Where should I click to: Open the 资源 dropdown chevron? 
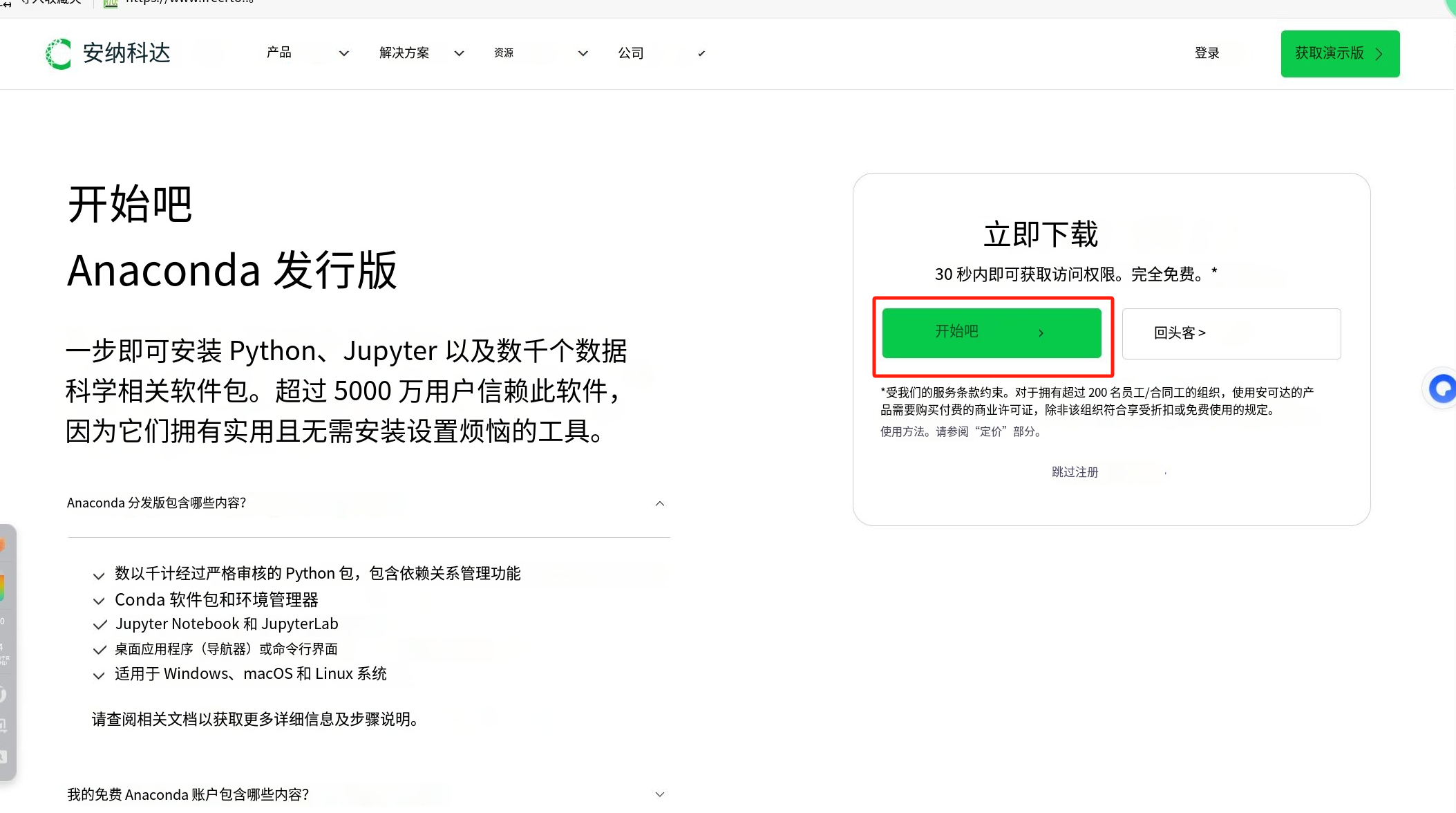pyautogui.click(x=583, y=53)
